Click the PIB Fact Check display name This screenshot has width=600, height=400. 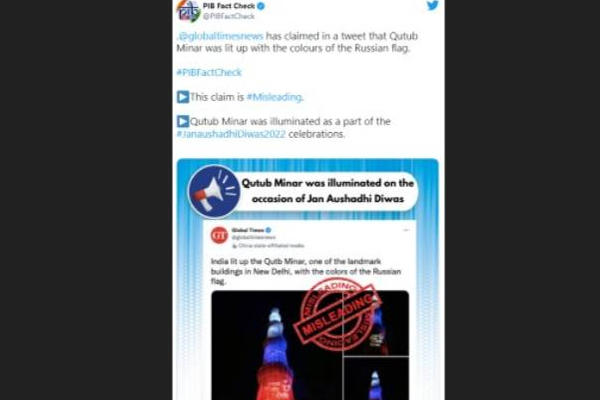229,6
